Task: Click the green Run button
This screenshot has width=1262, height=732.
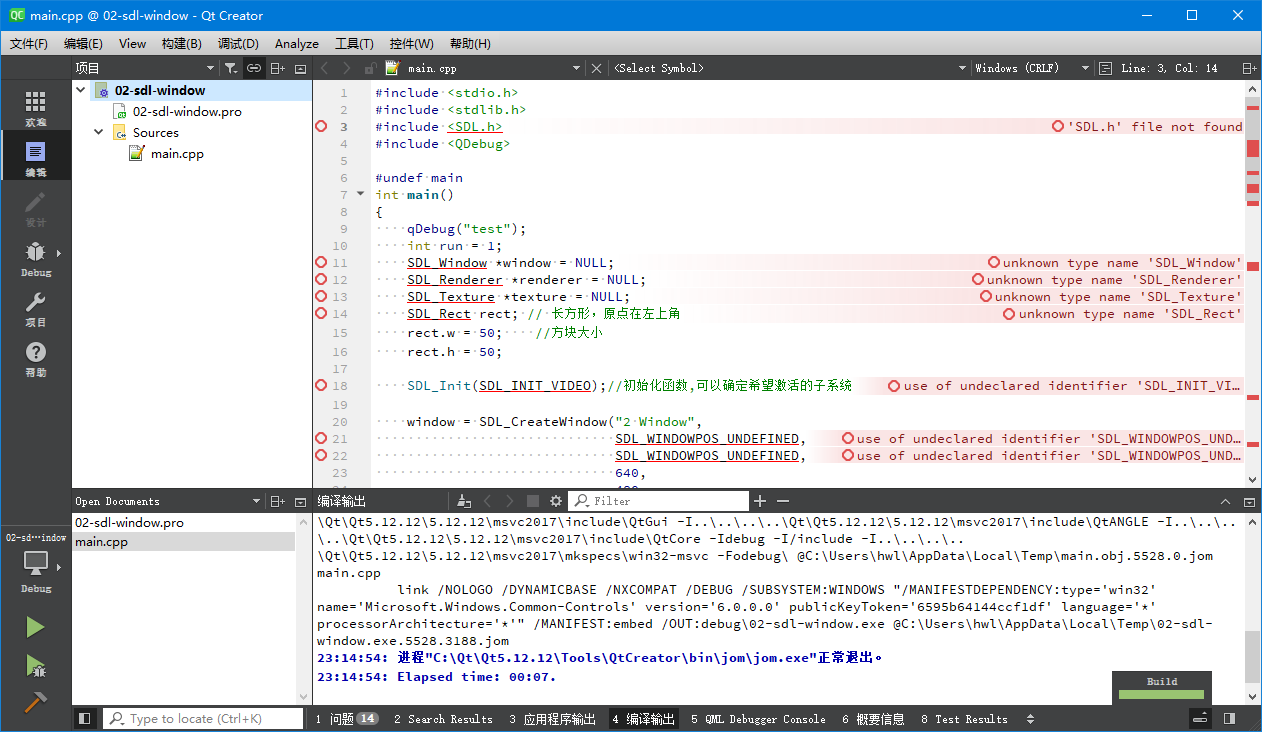Action: point(35,627)
